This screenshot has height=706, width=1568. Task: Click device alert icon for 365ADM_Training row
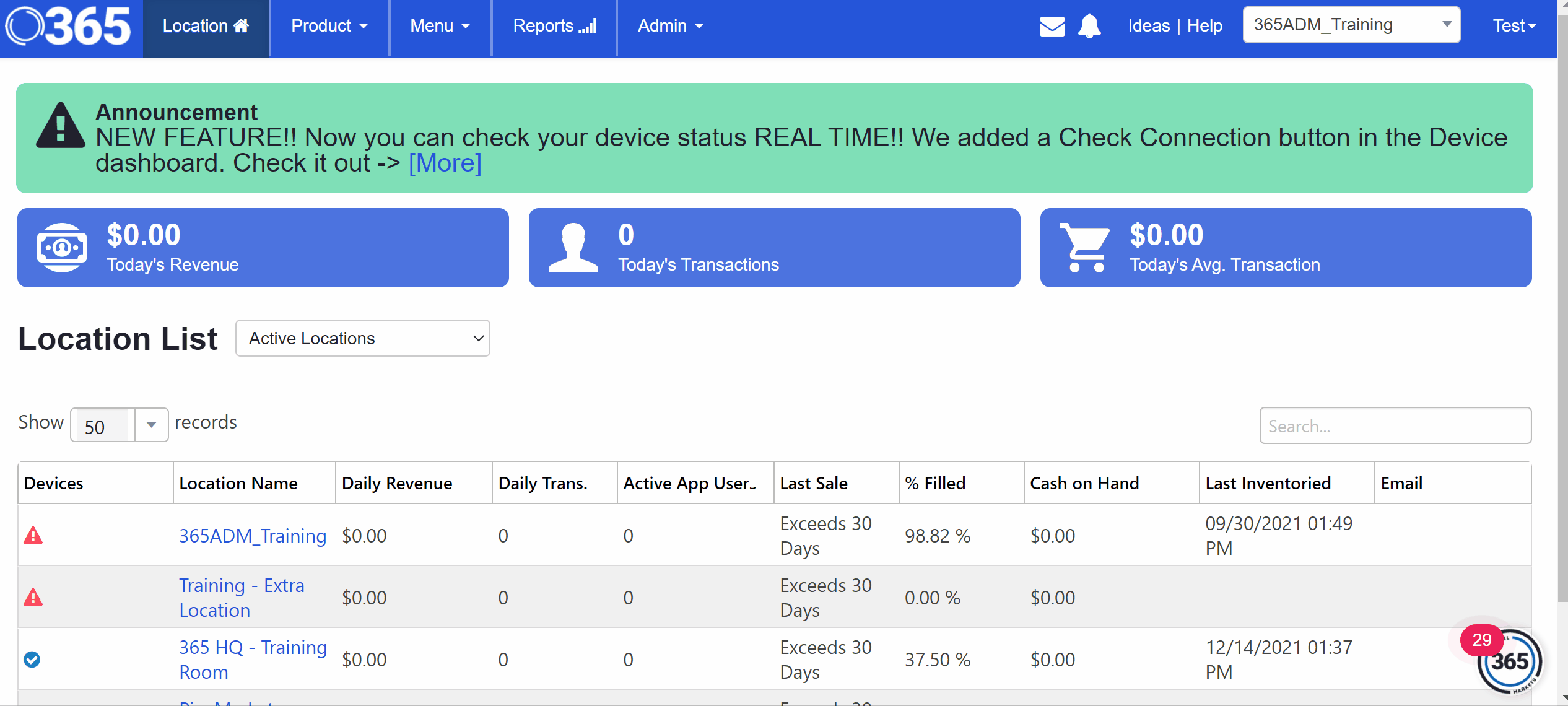pyautogui.click(x=33, y=535)
